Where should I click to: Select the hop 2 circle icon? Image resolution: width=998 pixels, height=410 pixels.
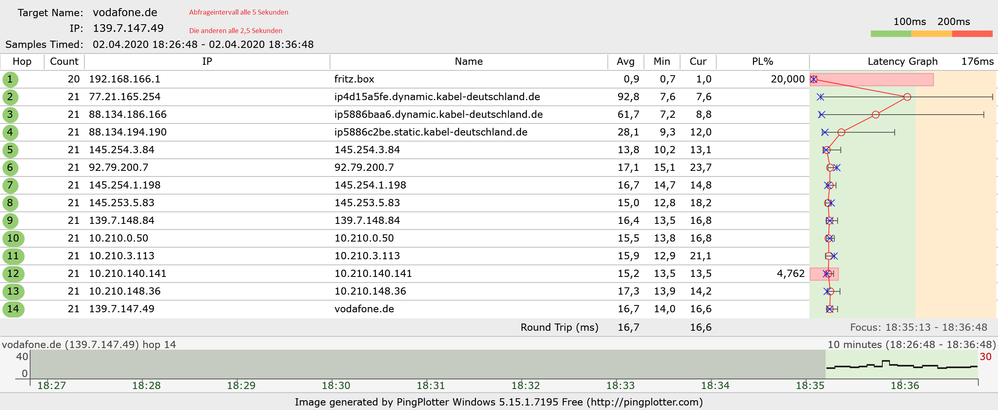[x=11, y=97]
